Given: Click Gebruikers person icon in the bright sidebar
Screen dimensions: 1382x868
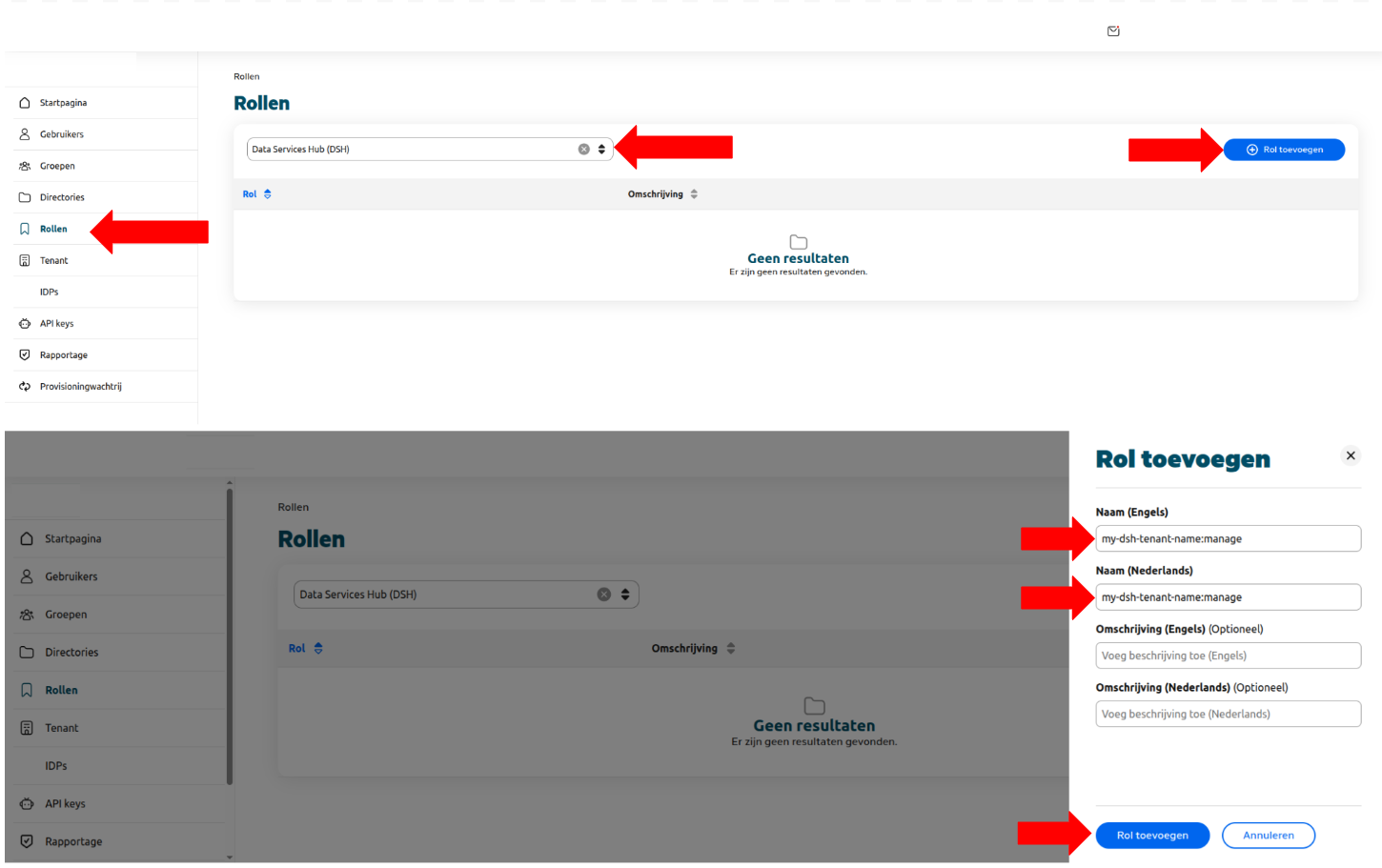Looking at the screenshot, I should [25, 134].
